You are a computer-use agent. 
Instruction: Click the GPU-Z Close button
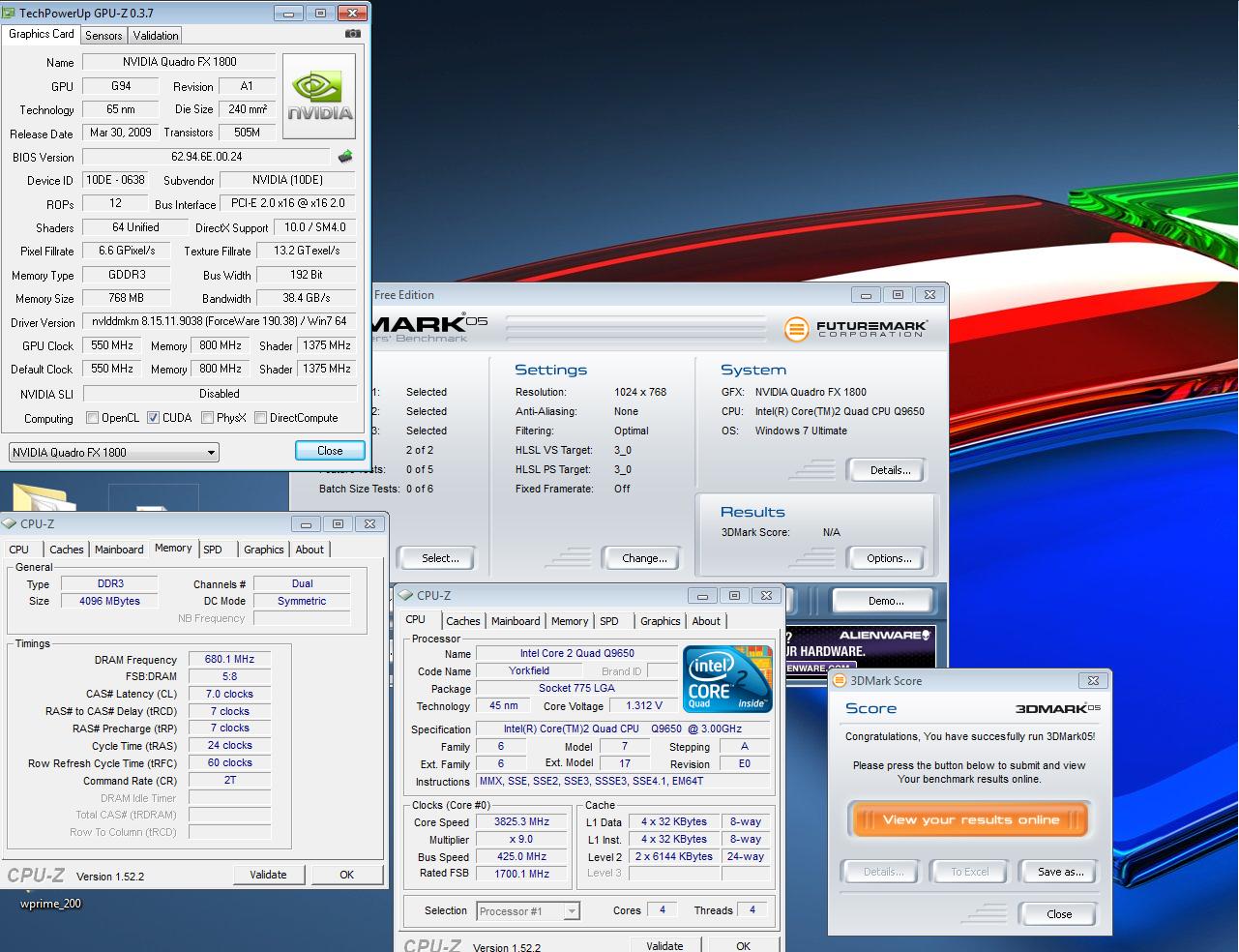330,451
